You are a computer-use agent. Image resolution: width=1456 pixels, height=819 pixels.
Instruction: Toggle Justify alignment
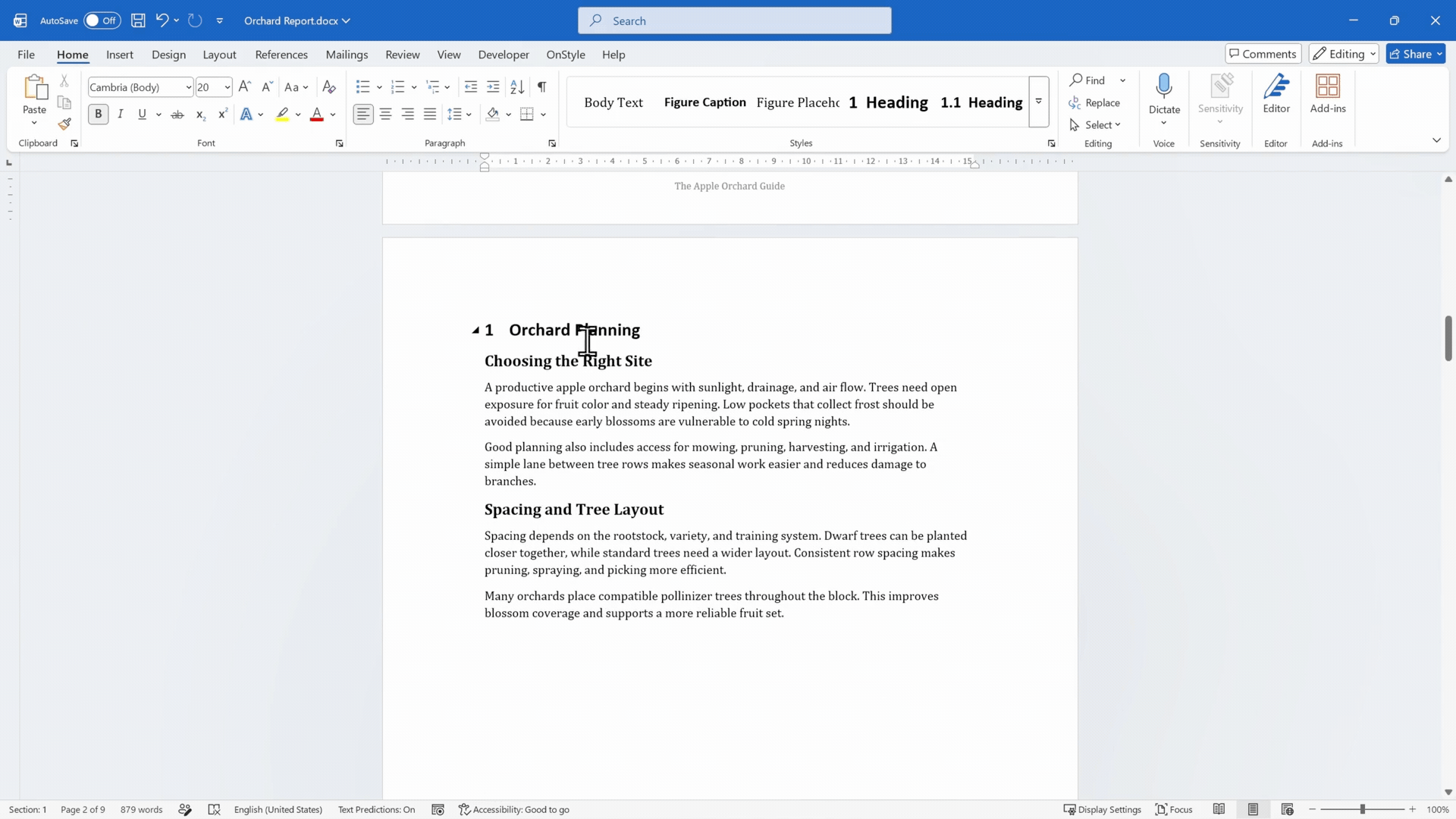coord(430,115)
